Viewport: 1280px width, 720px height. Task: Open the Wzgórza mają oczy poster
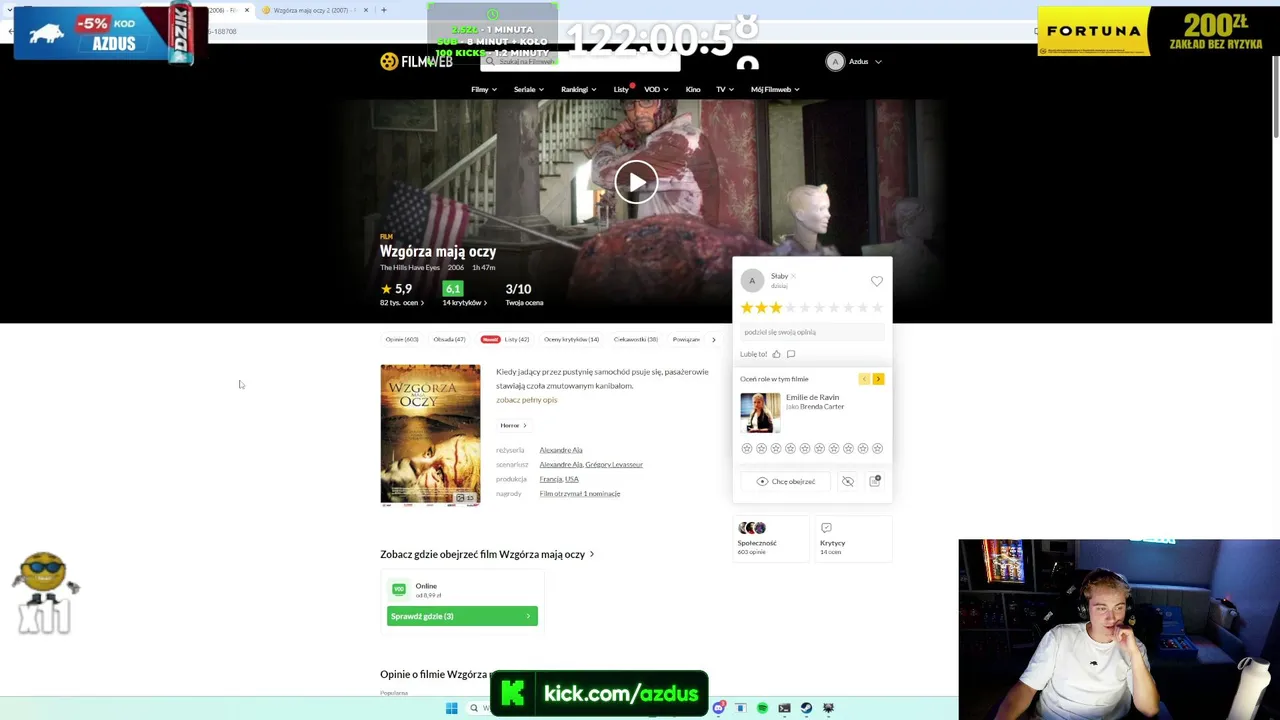(430, 435)
